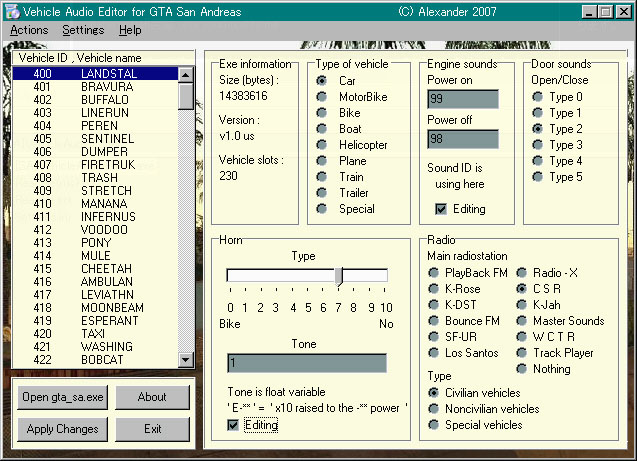Select vehicle 407 FIRETRUK
Image resolution: width=637 pixels, height=461 pixels.
pyautogui.click(x=95, y=164)
